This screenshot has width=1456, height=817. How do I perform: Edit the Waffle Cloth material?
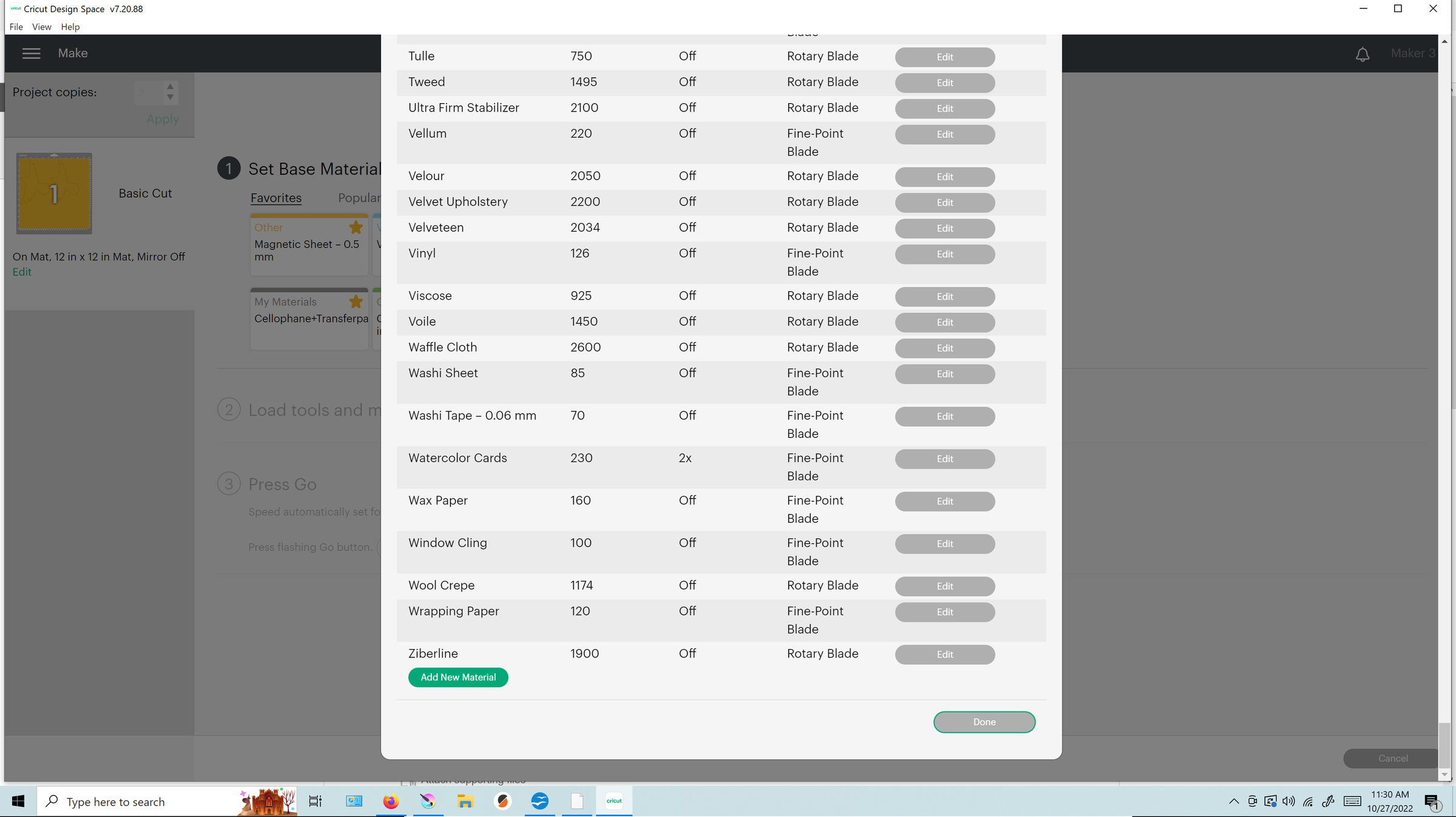coord(945,348)
